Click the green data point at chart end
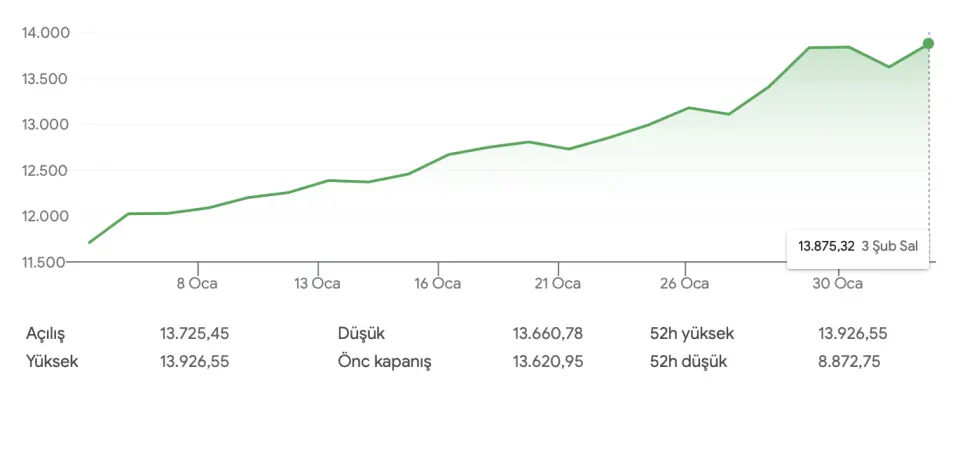 [x=928, y=44]
